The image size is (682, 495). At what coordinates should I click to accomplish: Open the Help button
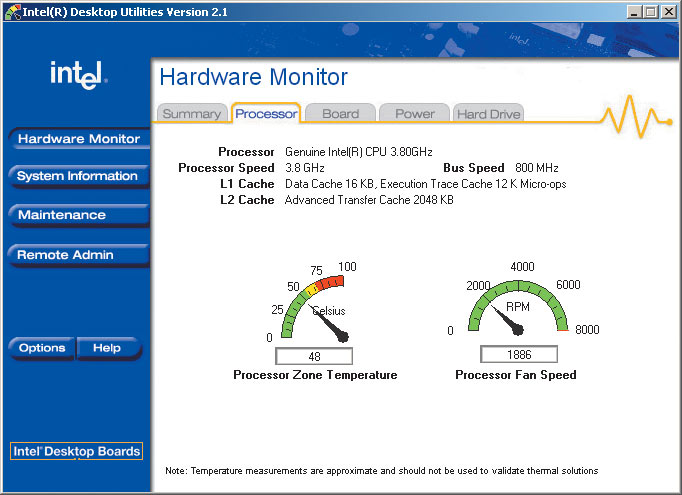pyautogui.click(x=109, y=348)
